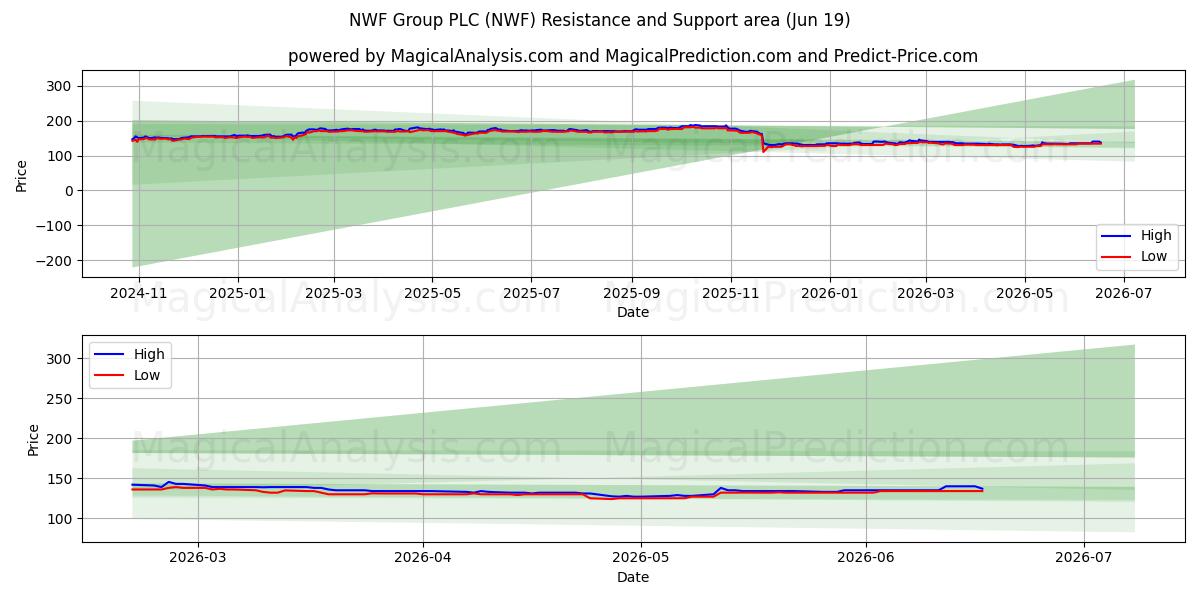Click the subtitle 'powered by MagicalAnalysis.com'
Screen dimensions: 1200x600
[425, 56]
